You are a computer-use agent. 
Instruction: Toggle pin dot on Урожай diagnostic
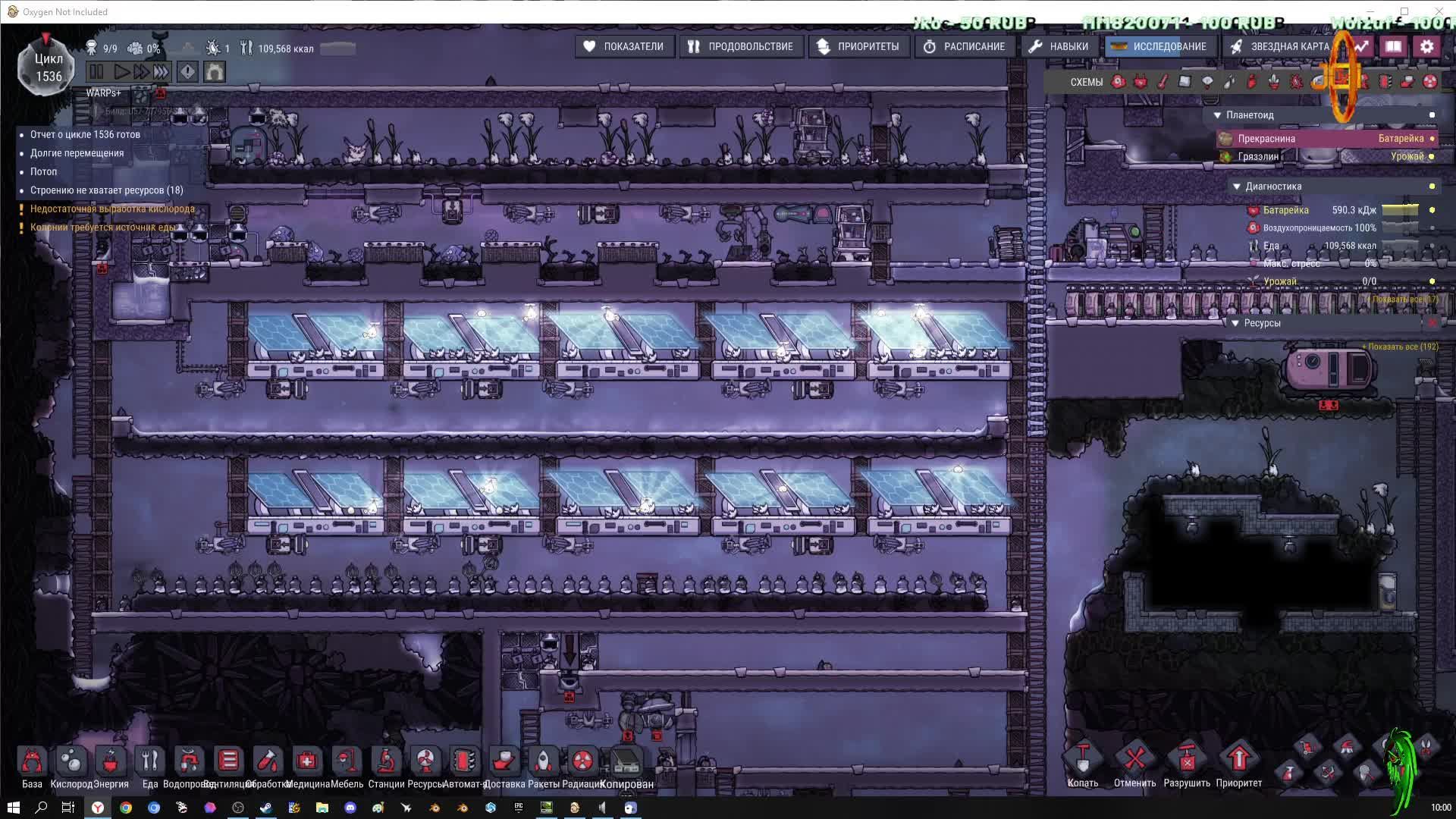[1432, 281]
